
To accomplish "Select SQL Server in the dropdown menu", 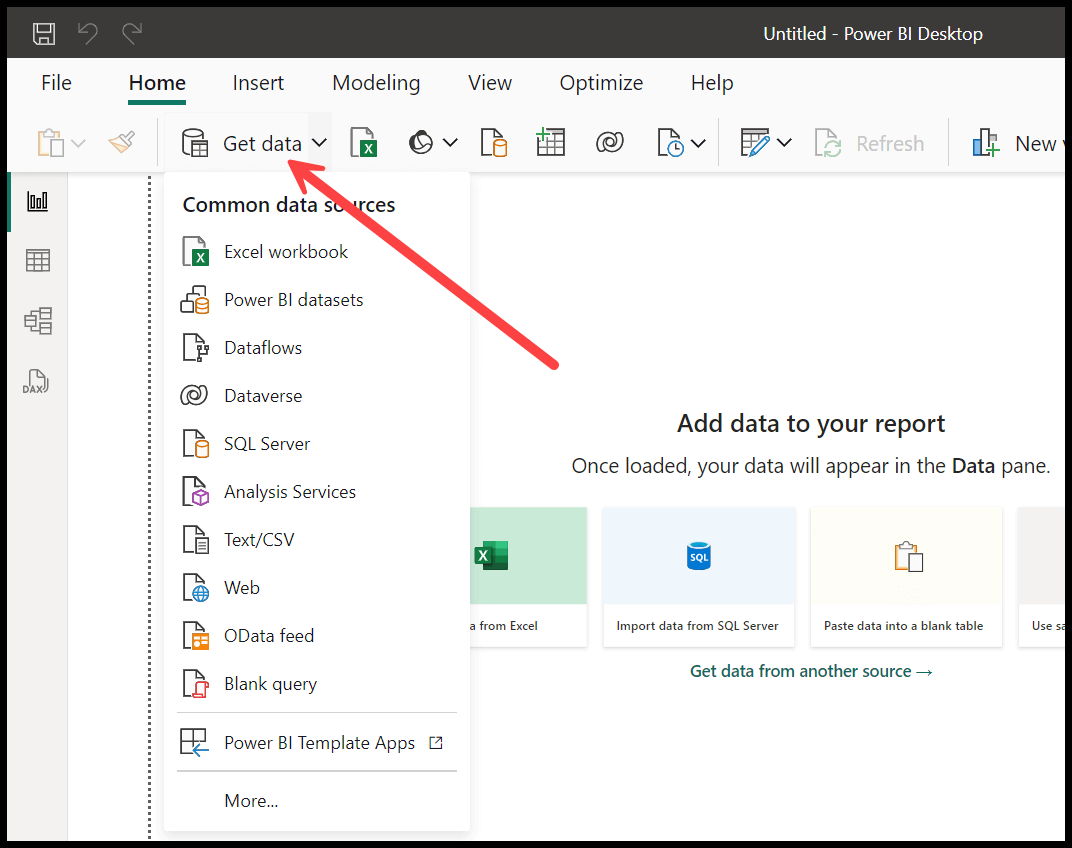I will tap(317, 444).
